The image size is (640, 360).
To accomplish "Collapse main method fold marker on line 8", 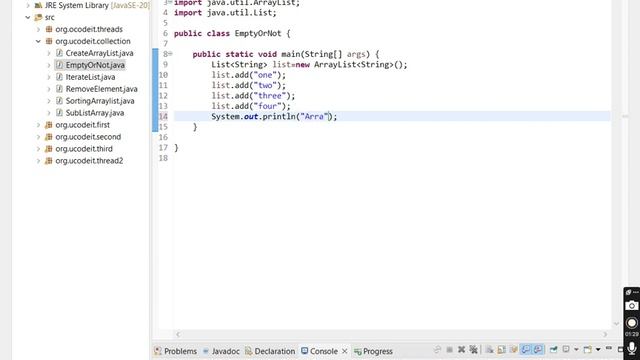I will point(170,54).
